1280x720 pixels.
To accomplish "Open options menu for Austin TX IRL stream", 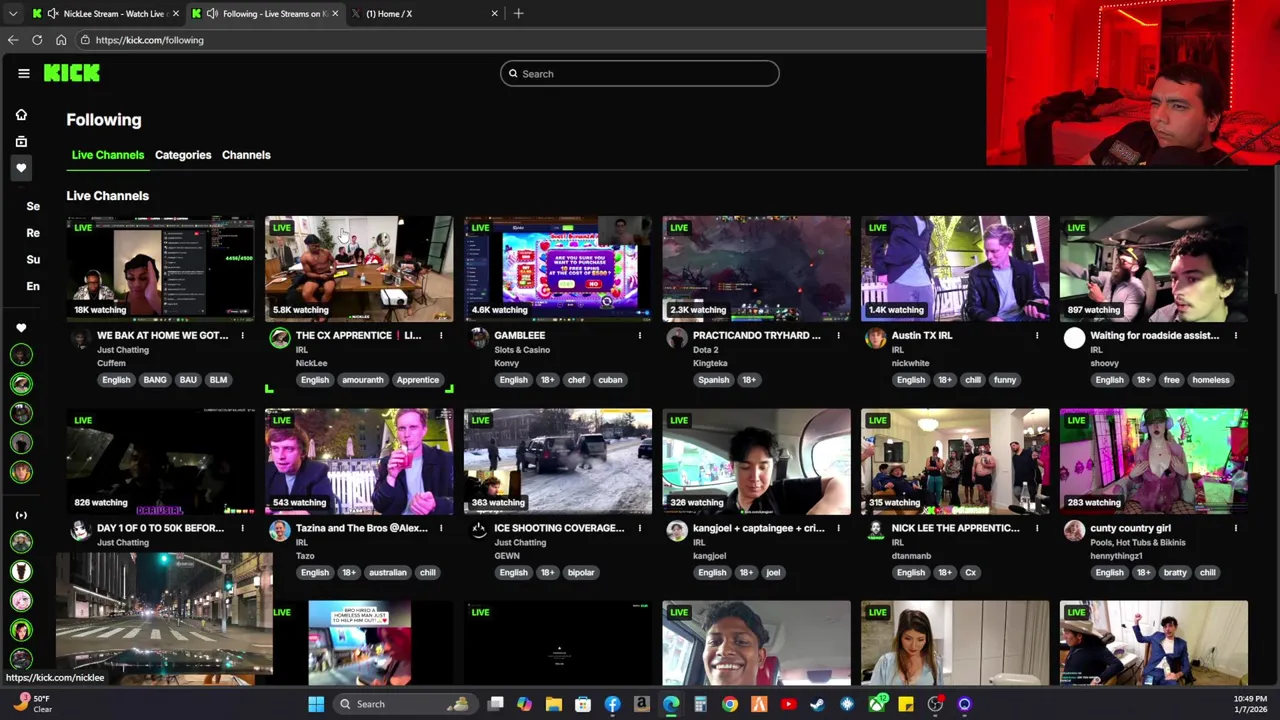I will pos(1037,335).
